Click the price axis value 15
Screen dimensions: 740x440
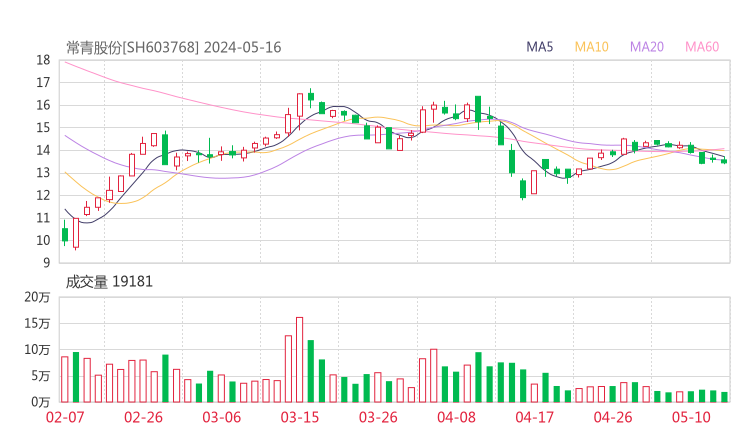[x=43, y=128]
